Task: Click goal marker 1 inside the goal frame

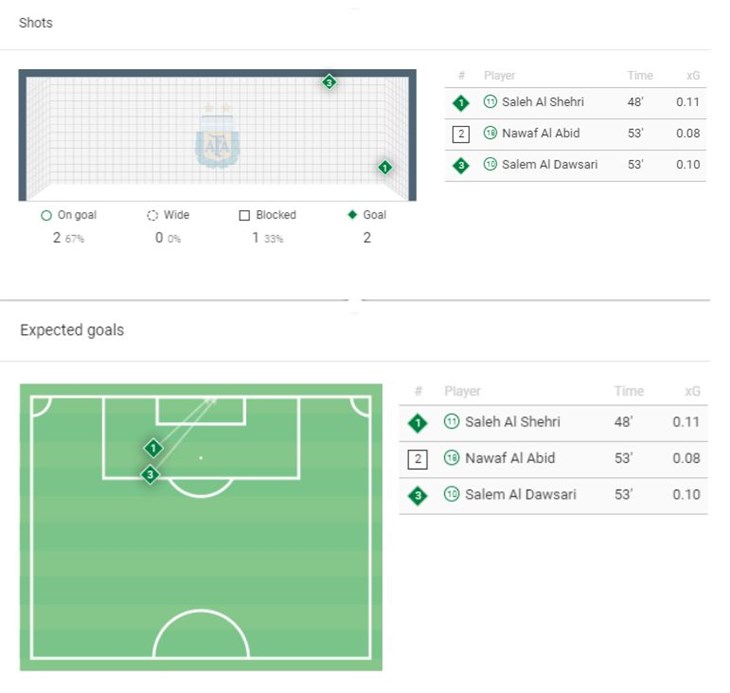Action: point(385,167)
